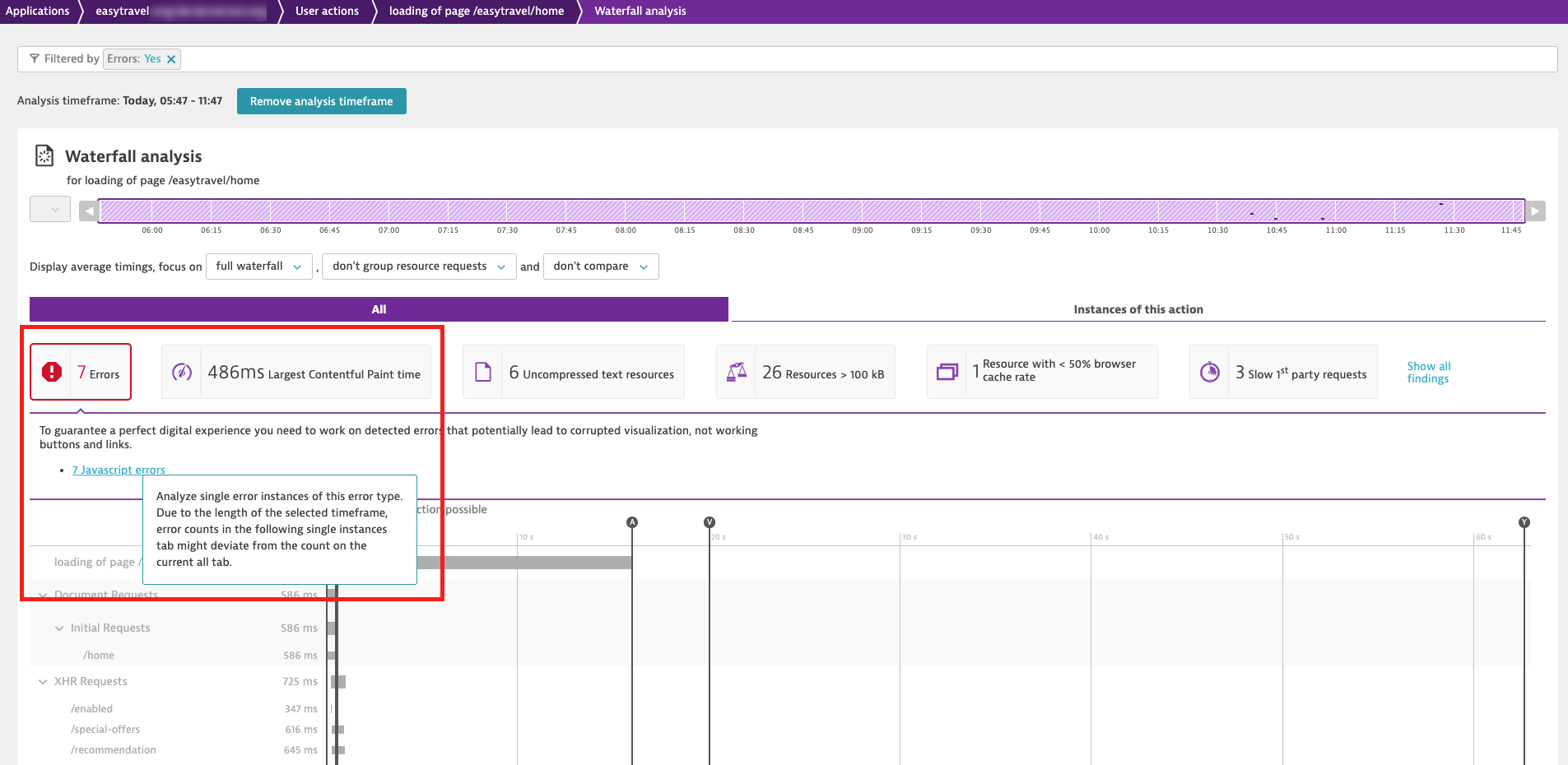Remove the Errors: Yes filter
This screenshot has height=765, width=1568.
(x=171, y=59)
